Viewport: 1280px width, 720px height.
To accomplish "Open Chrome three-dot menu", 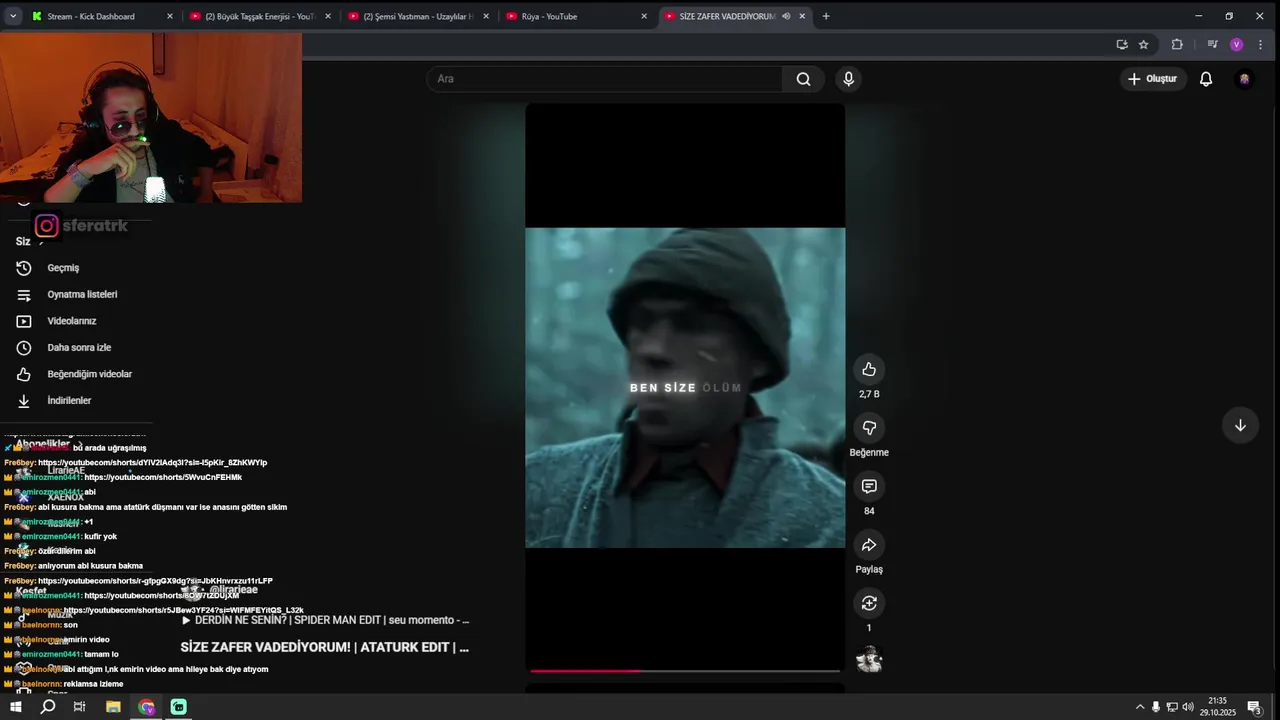I will (1262, 44).
